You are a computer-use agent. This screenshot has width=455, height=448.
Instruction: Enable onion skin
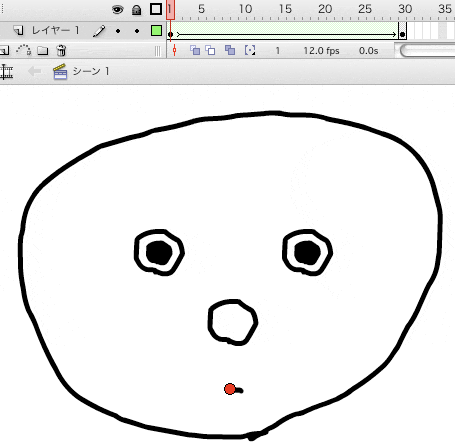click(x=195, y=50)
